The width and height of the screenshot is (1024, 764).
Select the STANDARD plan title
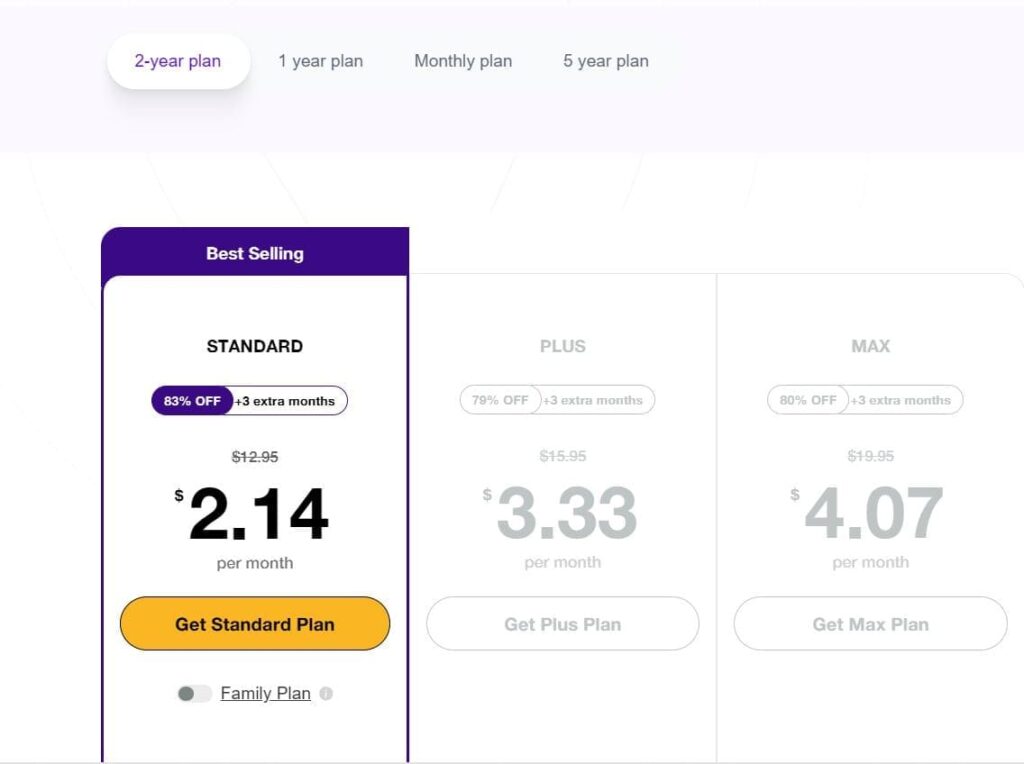click(255, 346)
